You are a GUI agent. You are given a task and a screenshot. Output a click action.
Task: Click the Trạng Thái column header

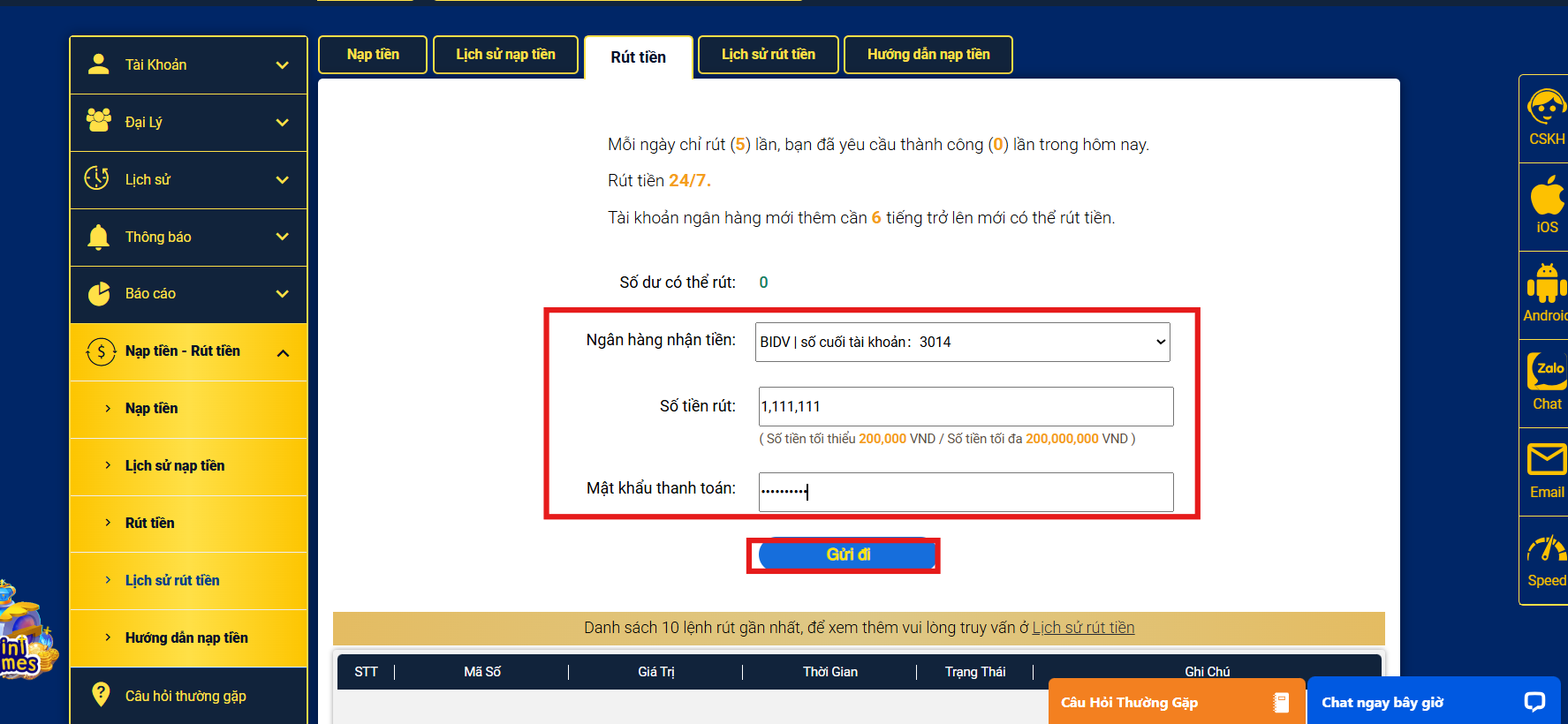975,672
